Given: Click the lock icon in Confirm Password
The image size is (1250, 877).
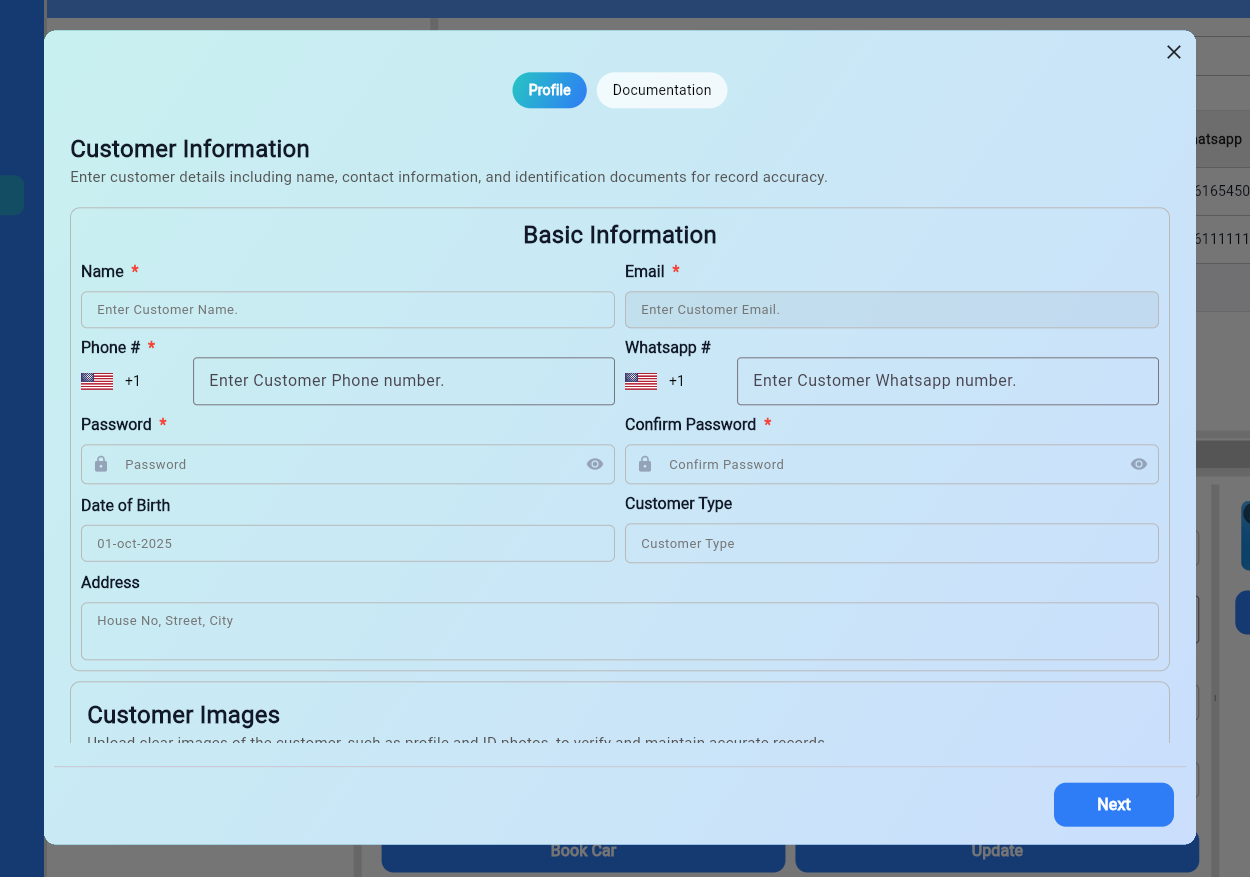Looking at the screenshot, I should click(645, 464).
